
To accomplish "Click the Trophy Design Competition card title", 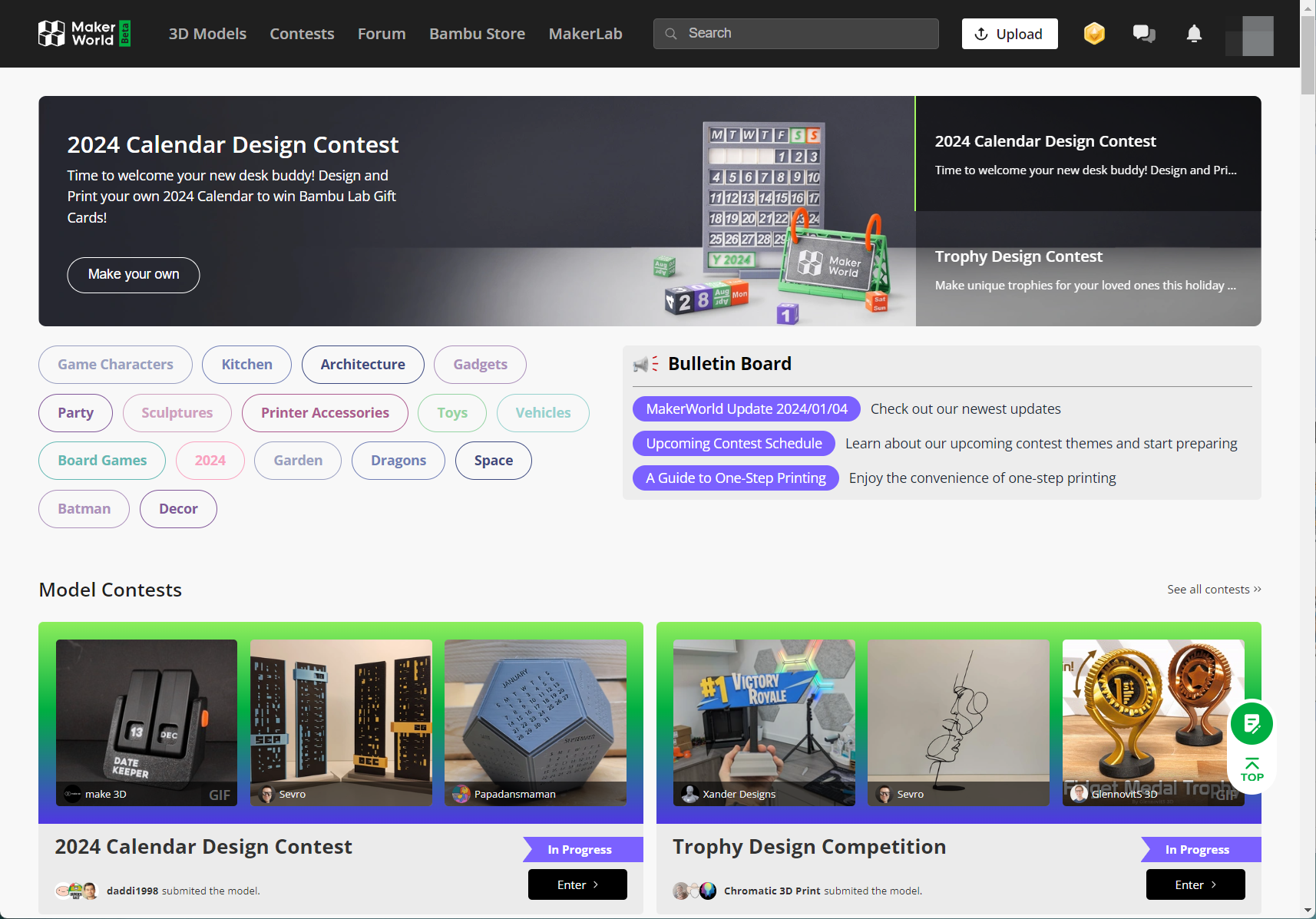I will click(809, 847).
